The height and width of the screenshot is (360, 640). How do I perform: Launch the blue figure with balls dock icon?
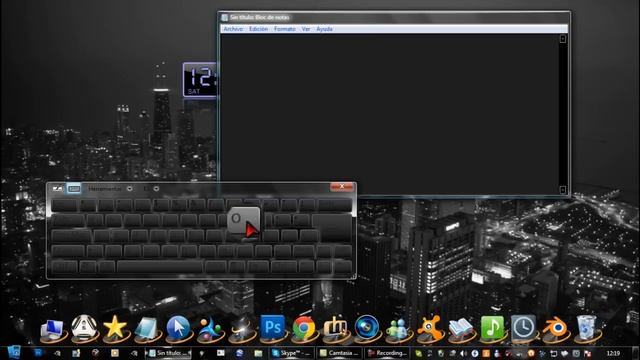coord(209,329)
